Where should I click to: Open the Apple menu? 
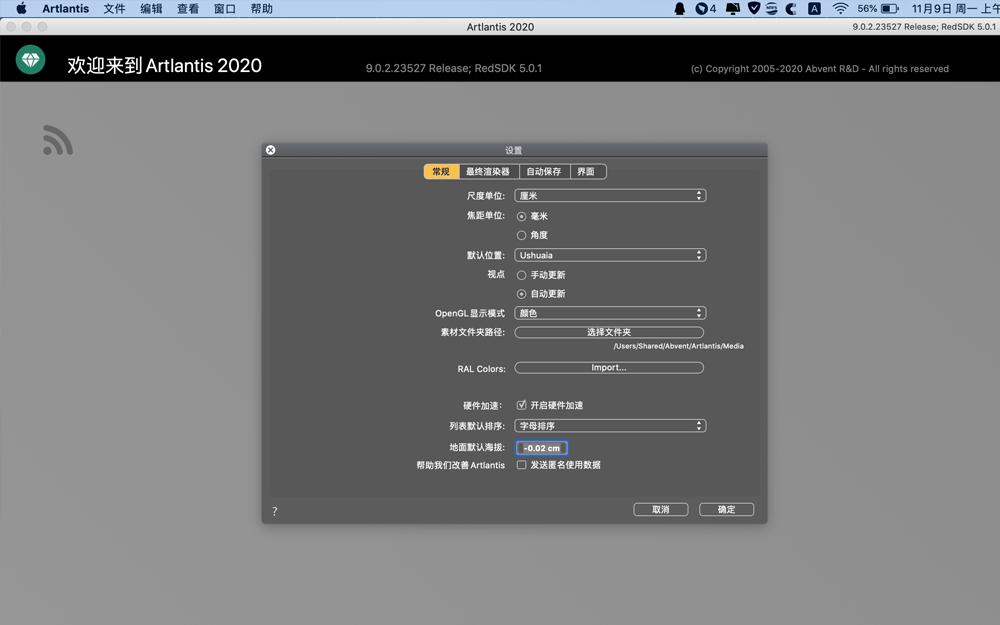[21, 8]
